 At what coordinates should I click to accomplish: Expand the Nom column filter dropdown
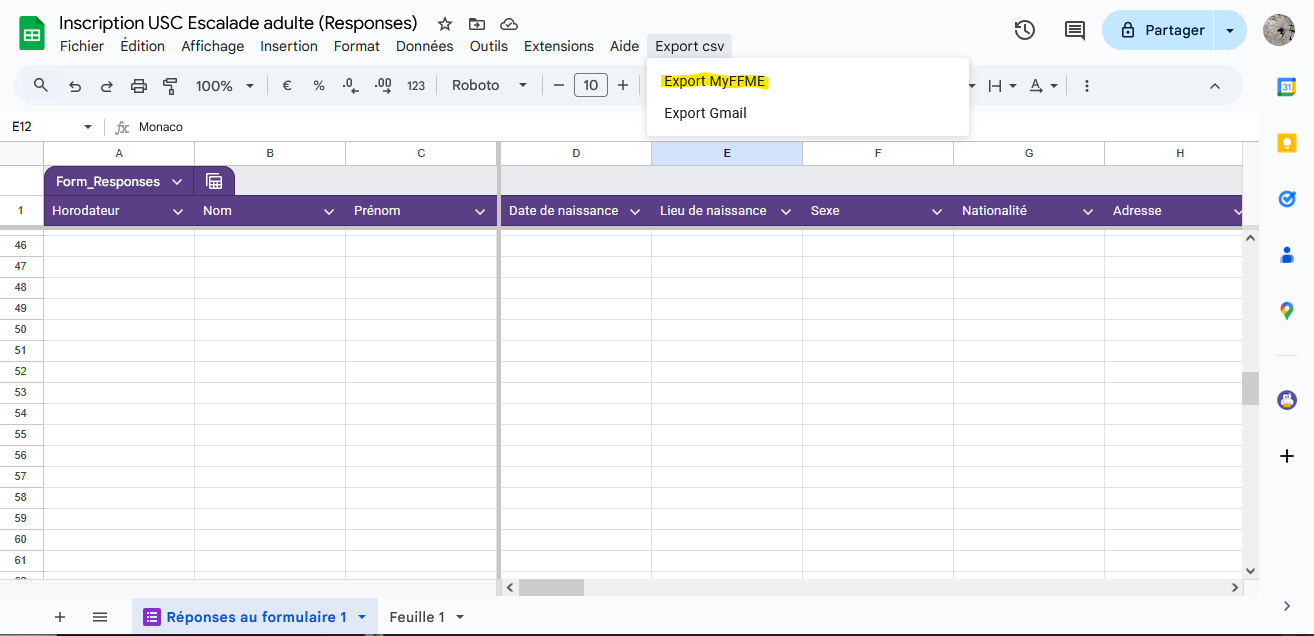[329, 211]
